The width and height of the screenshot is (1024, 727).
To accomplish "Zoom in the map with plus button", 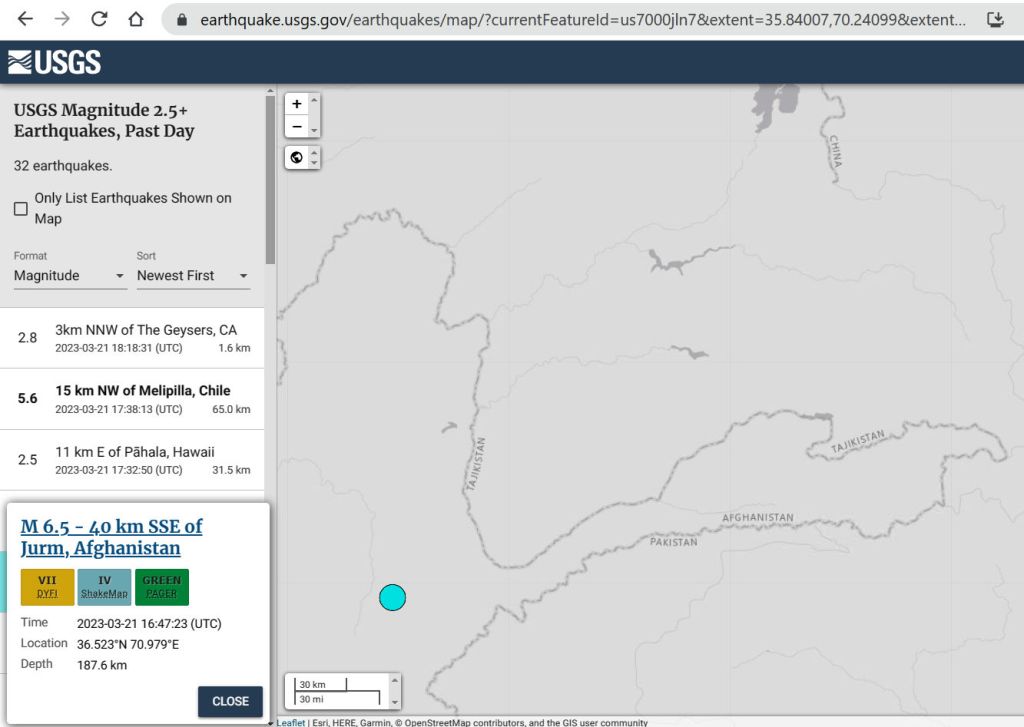I will pyautogui.click(x=297, y=104).
